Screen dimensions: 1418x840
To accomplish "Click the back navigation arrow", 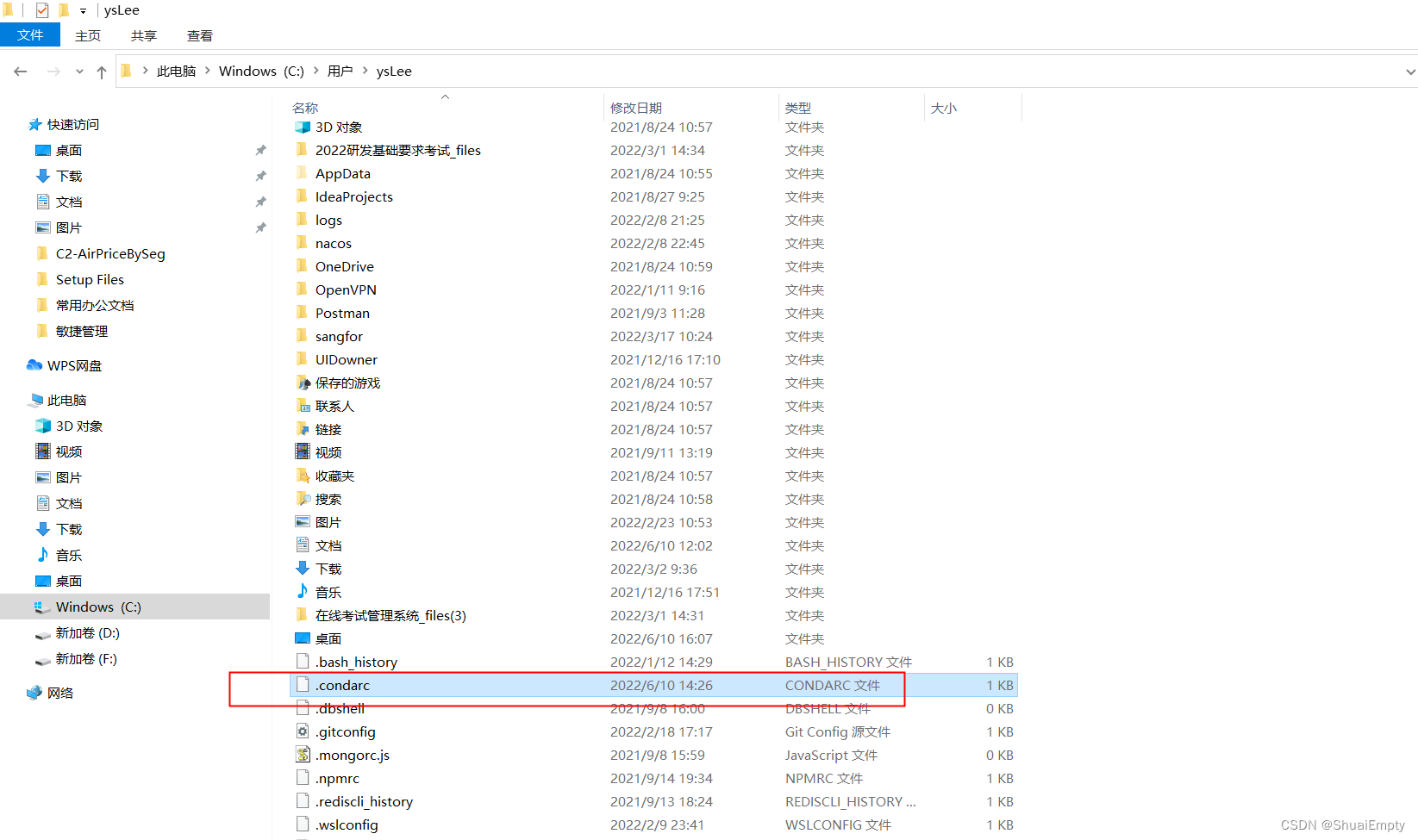I will (21, 71).
